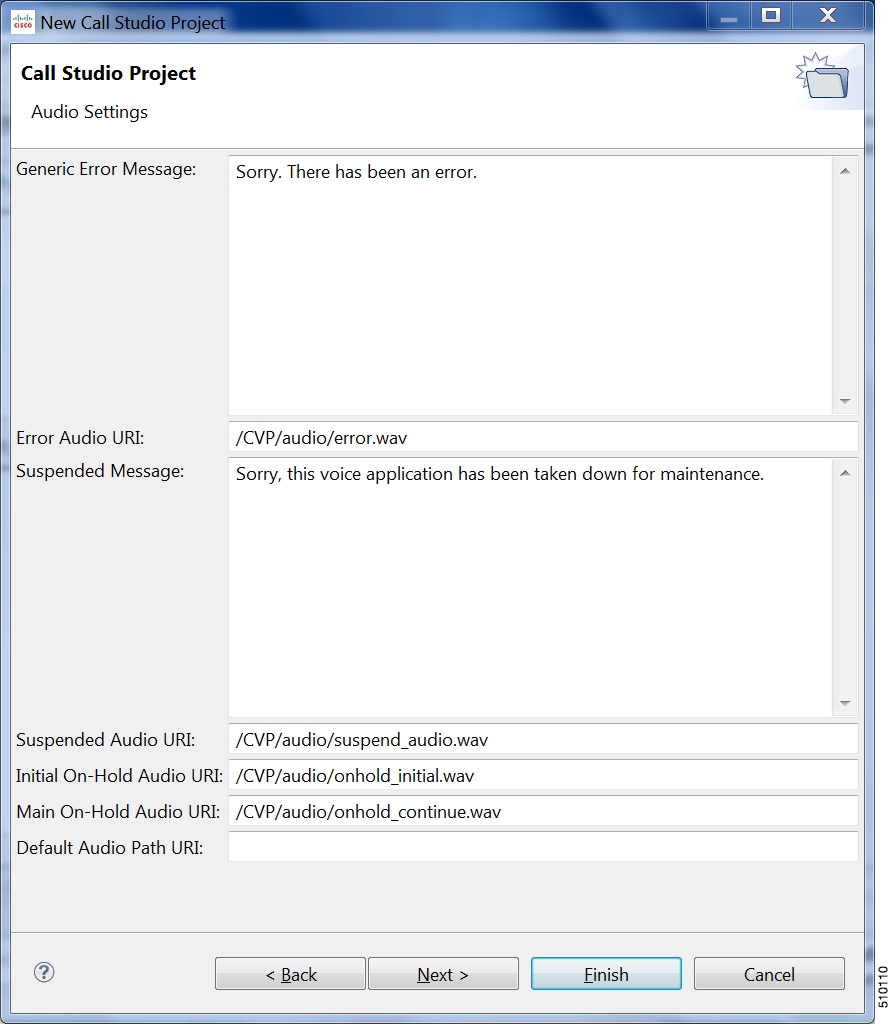Click the 'Initial On-Hold Audio URI:' label
The image size is (890, 1024).
click(x=119, y=776)
